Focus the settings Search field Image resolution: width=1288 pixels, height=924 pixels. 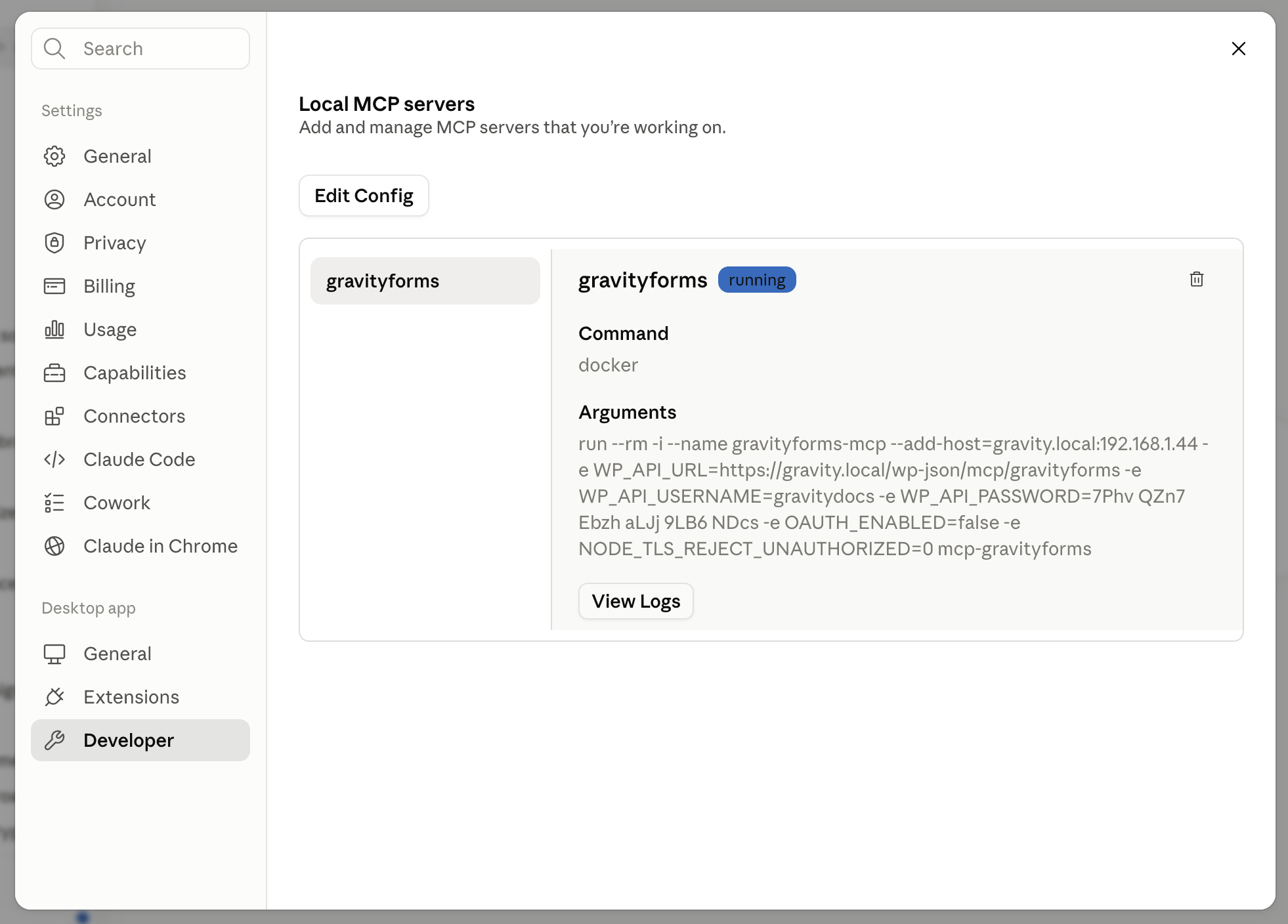click(x=140, y=49)
